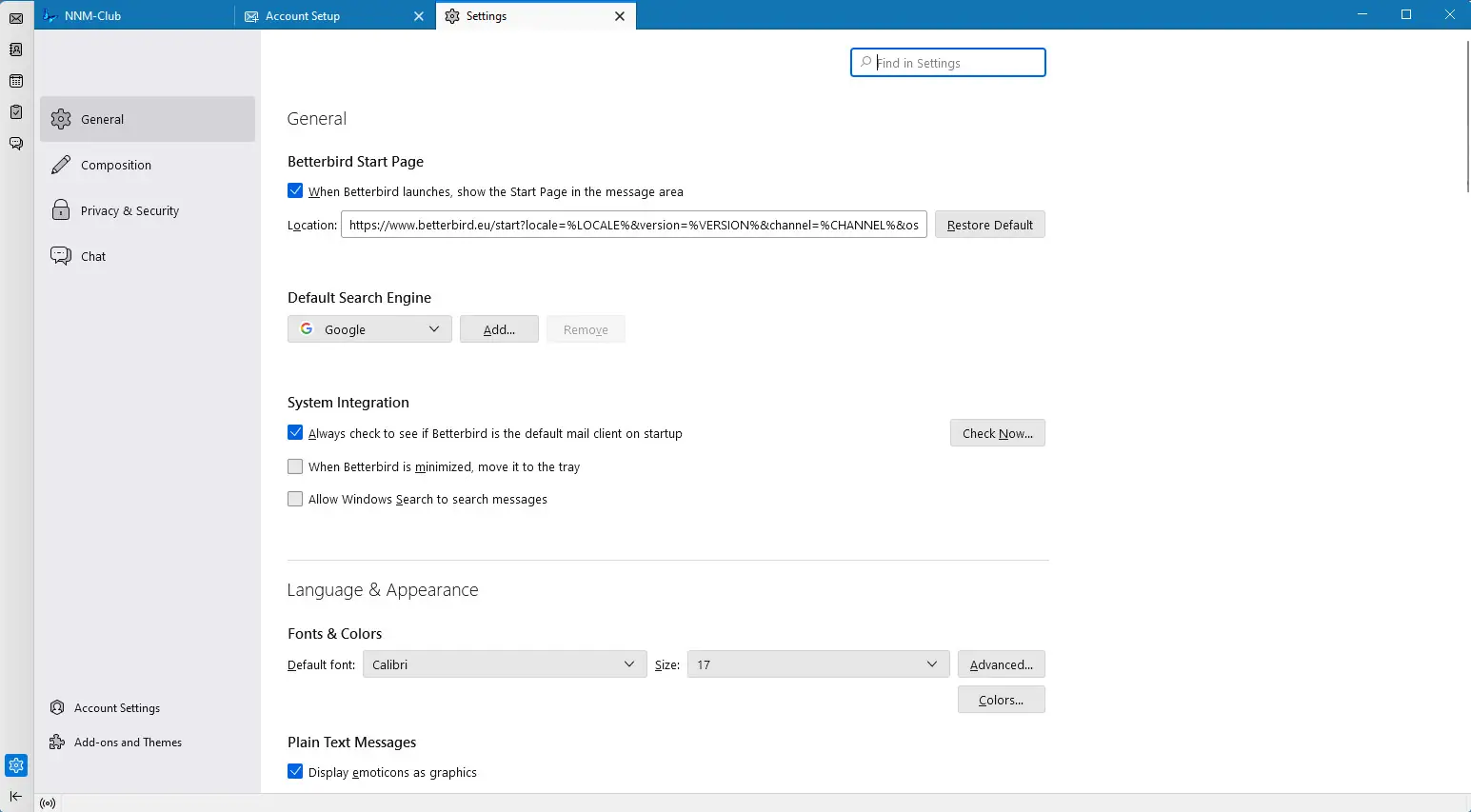Click the Settings gear in spaces toolbar
The width and height of the screenshot is (1471, 812).
(16, 765)
